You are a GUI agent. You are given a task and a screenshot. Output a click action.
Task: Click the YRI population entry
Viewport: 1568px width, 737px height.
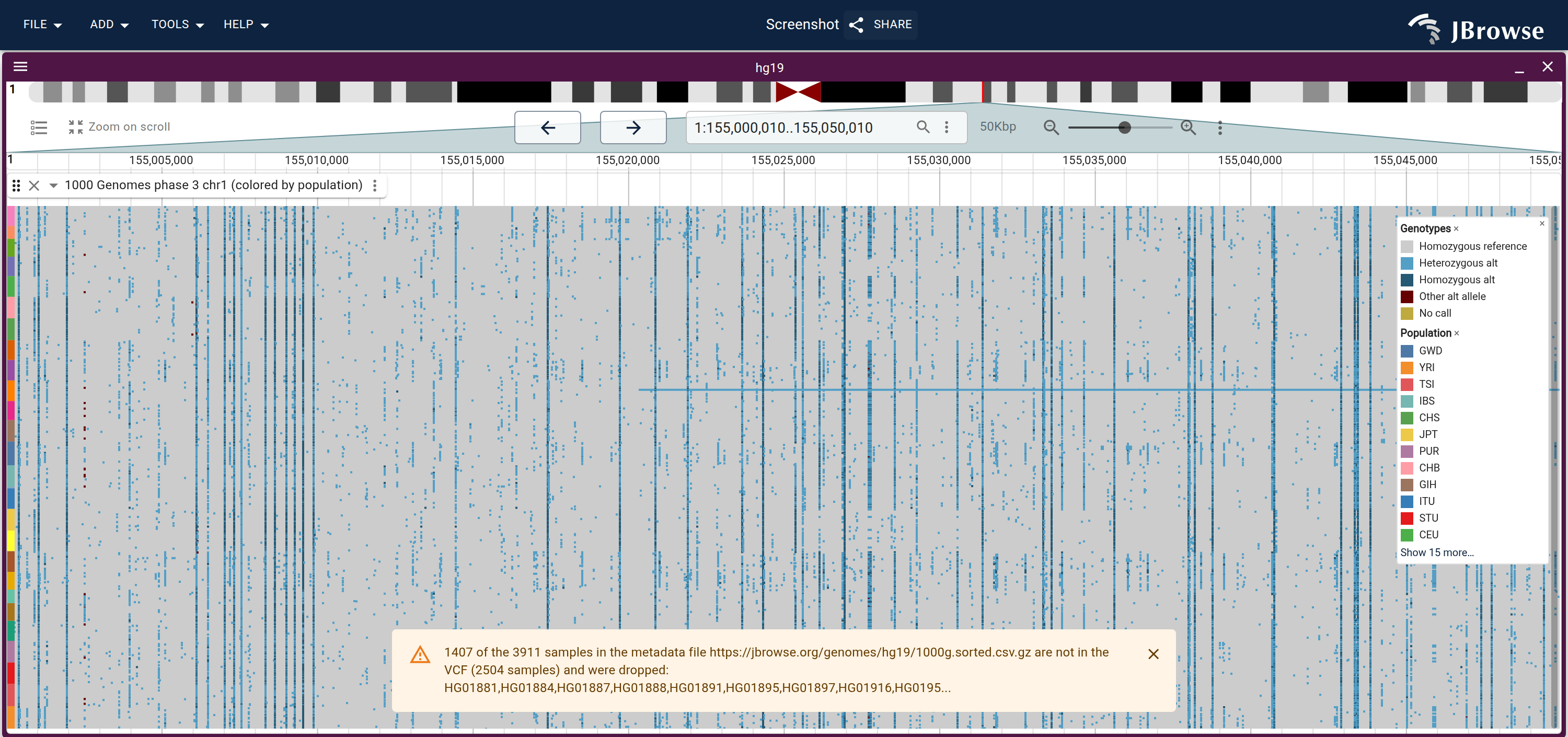[x=1419, y=367]
